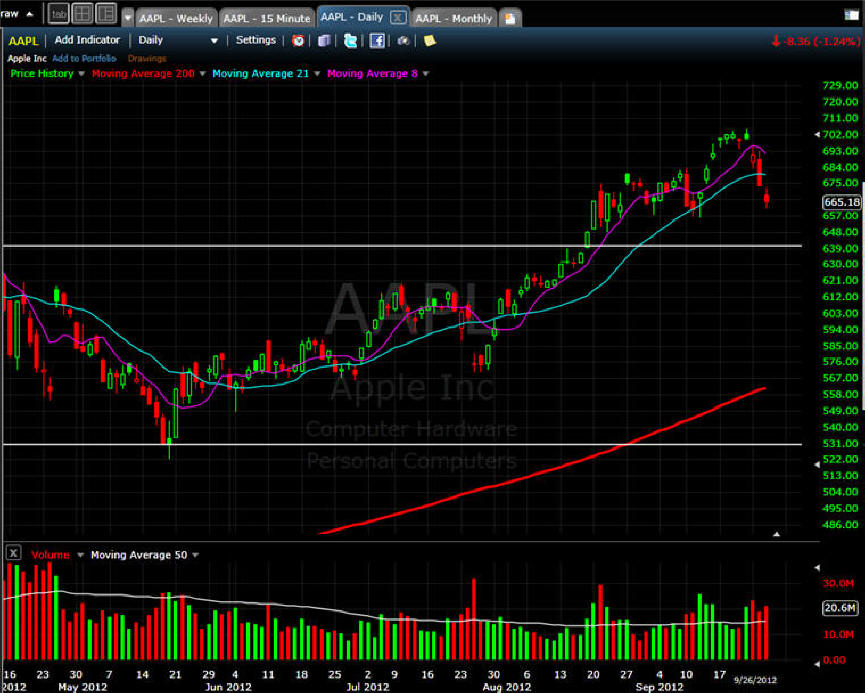865x693 pixels.
Task: Expand Moving Average 200 options arrow
Action: (202, 73)
